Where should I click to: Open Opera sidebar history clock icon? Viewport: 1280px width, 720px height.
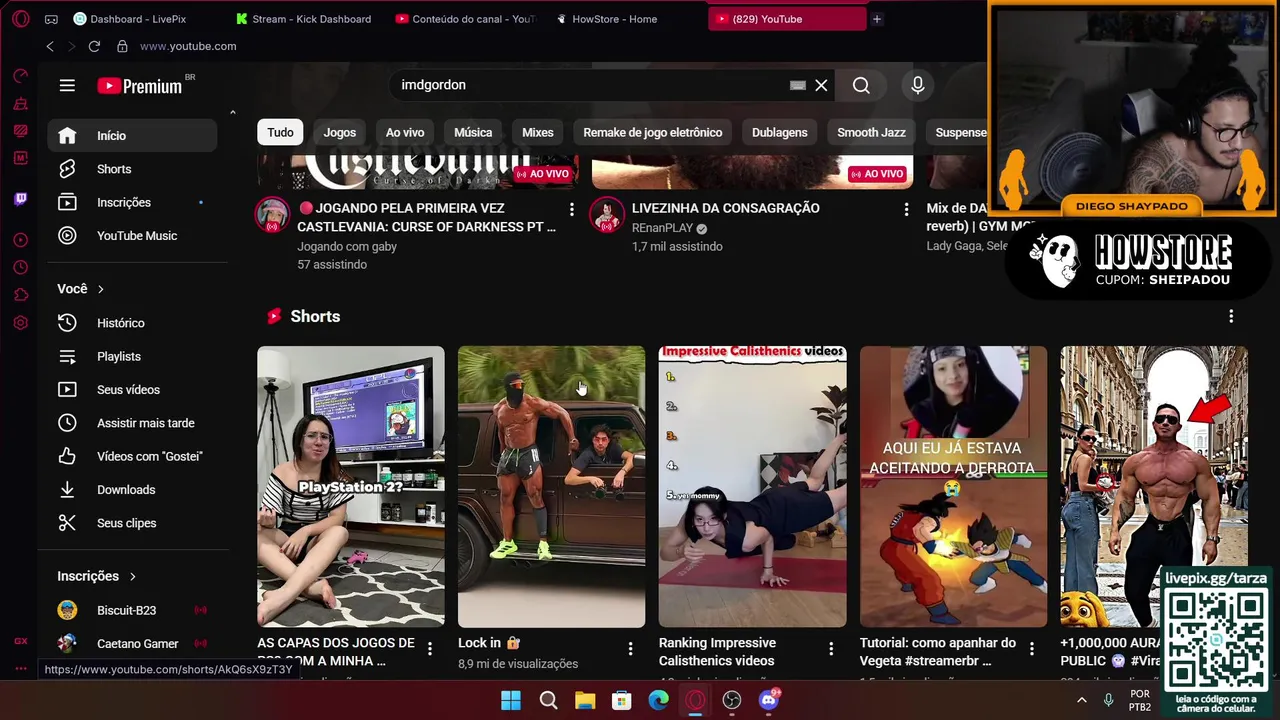pos(21,268)
